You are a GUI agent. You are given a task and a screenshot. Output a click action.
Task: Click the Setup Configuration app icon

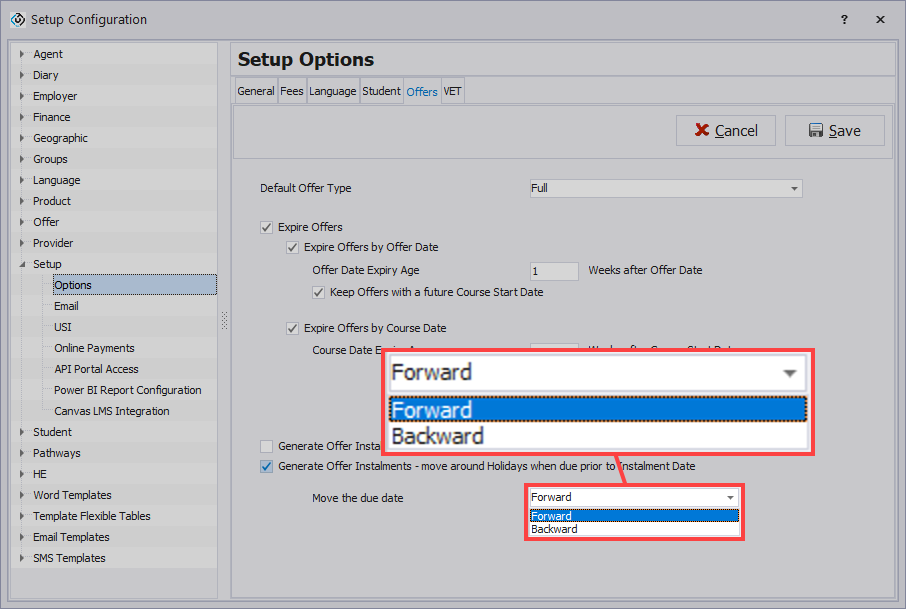17,19
